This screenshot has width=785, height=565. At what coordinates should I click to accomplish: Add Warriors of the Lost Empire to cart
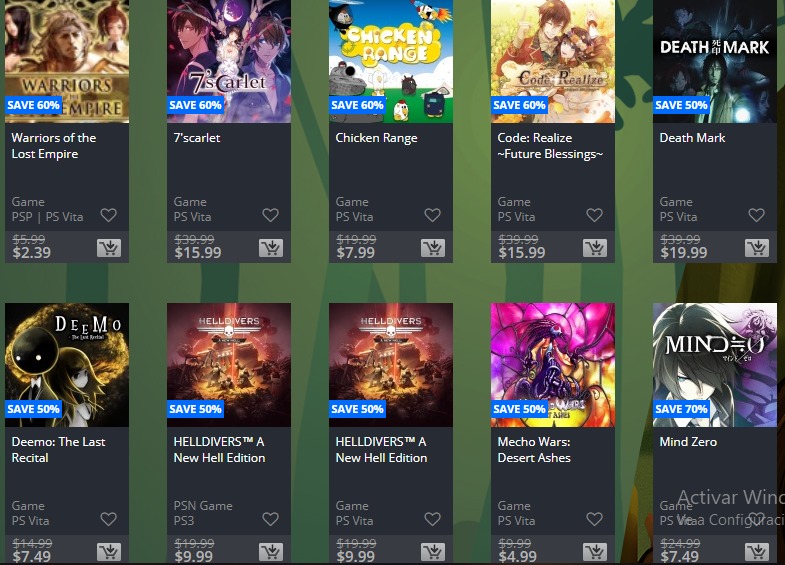pos(109,248)
